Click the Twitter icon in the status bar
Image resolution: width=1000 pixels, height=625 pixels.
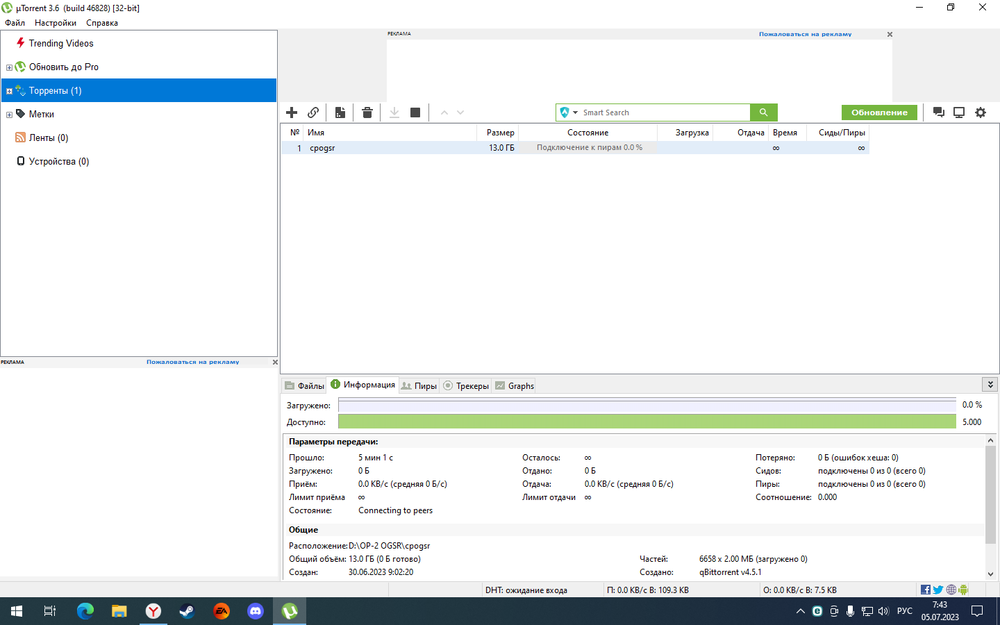click(938, 590)
